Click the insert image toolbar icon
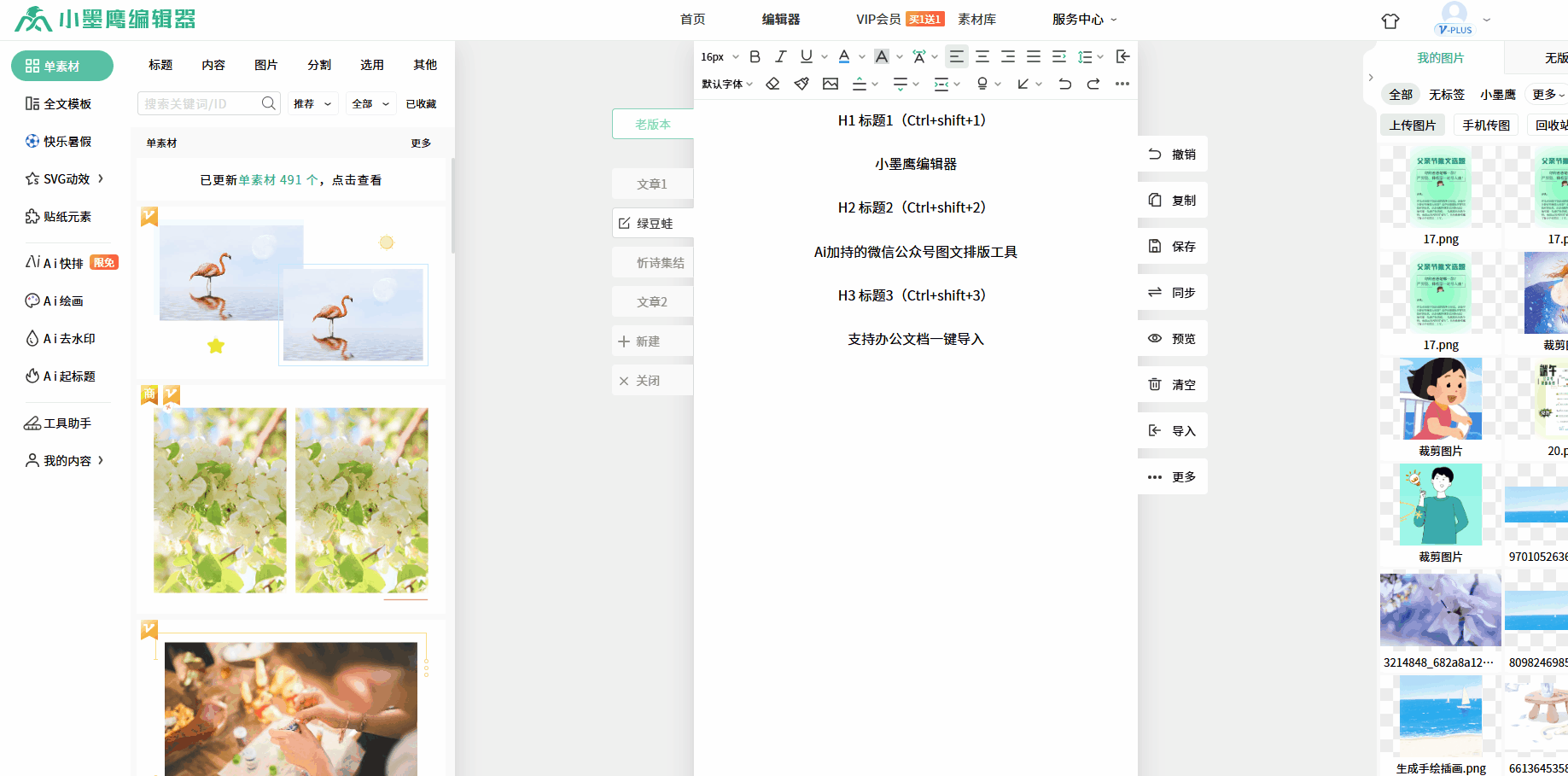The height and width of the screenshot is (776, 1568). click(831, 84)
